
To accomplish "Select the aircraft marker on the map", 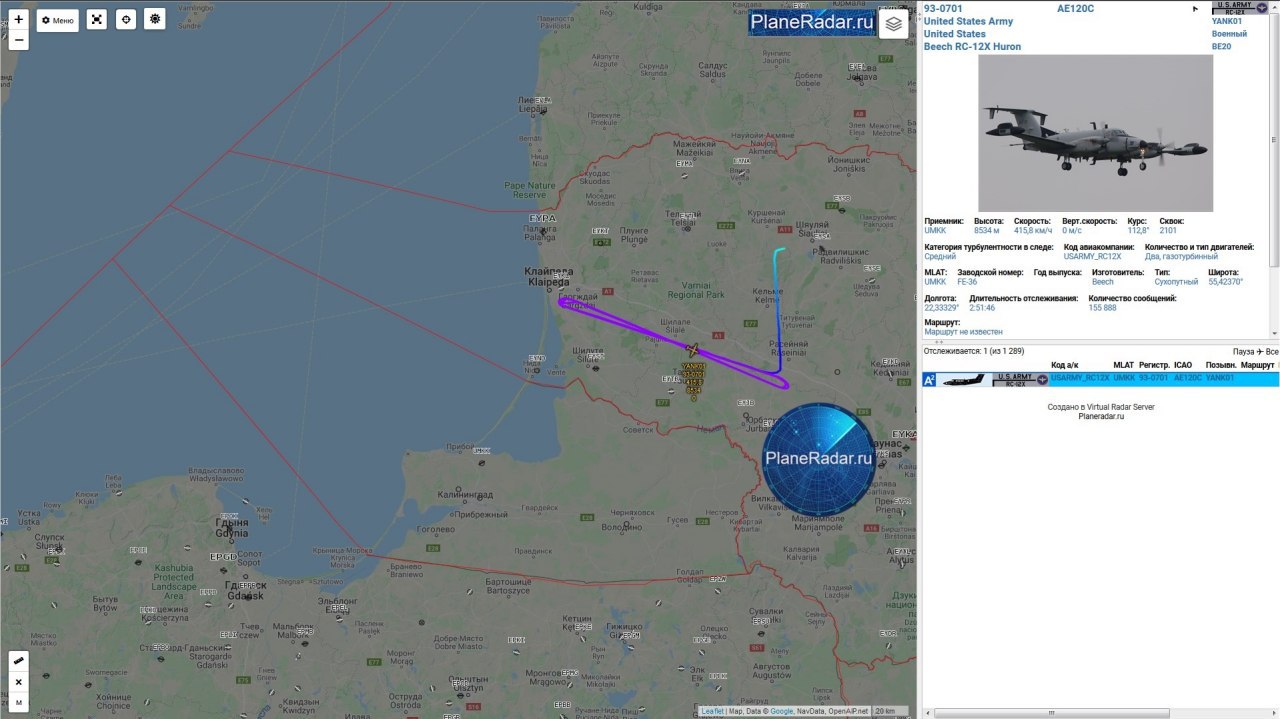I will [x=692, y=350].
